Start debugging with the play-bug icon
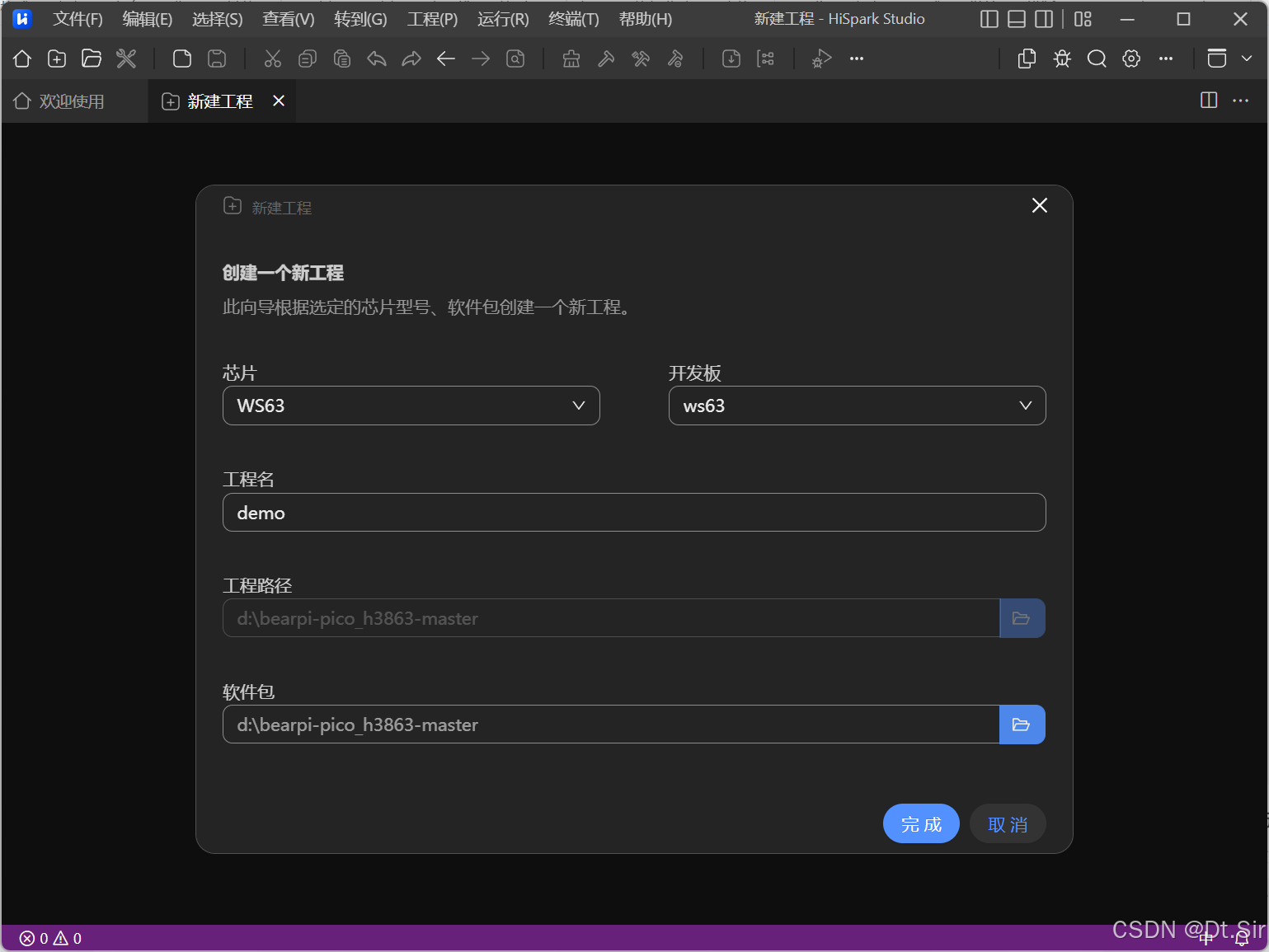The width and height of the screenshot is (1269, 952). 822,59
